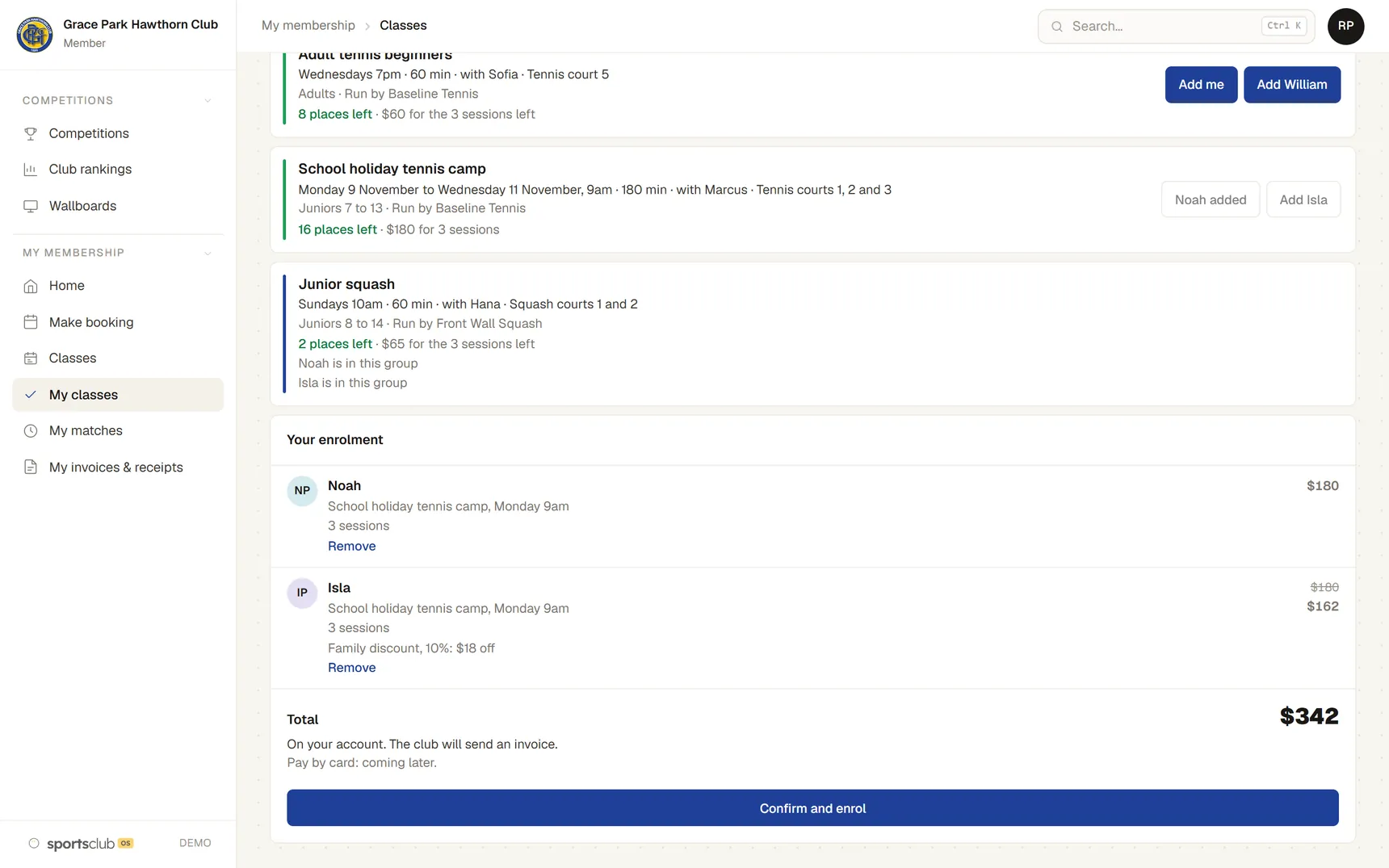Click the sportsclub OS logo in footer
Screen dimensions: 1389x868
(81, 843)
